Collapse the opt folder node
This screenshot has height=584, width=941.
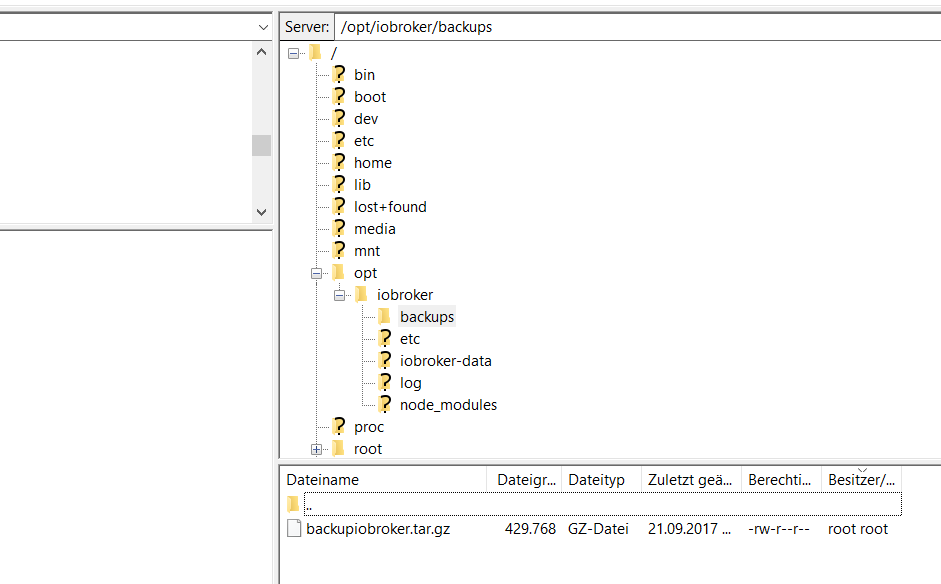(316, 274)
